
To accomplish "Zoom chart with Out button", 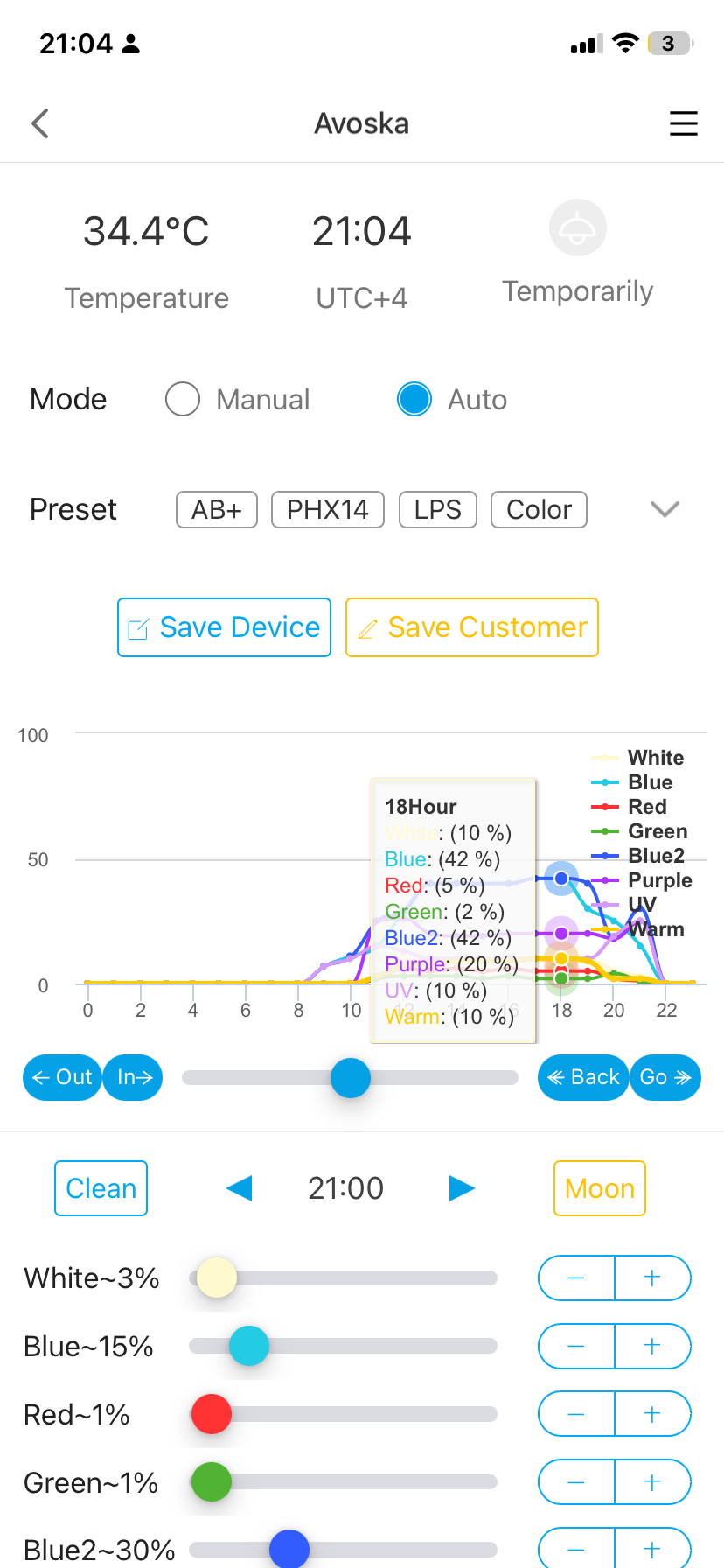I will (62, 1077).
